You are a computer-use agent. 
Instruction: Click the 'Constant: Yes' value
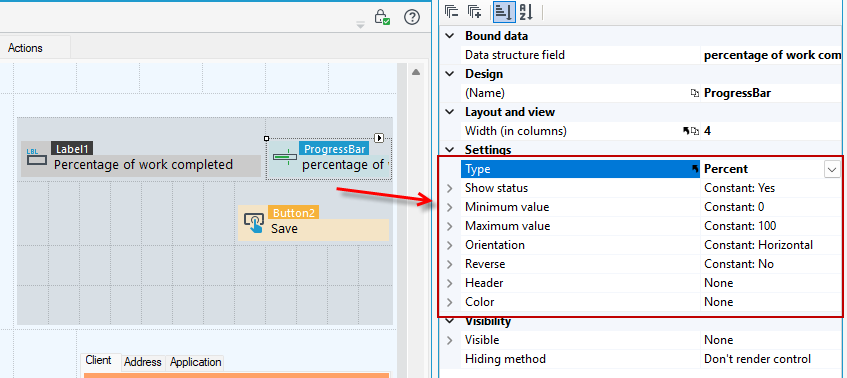(x=740, y=188)
